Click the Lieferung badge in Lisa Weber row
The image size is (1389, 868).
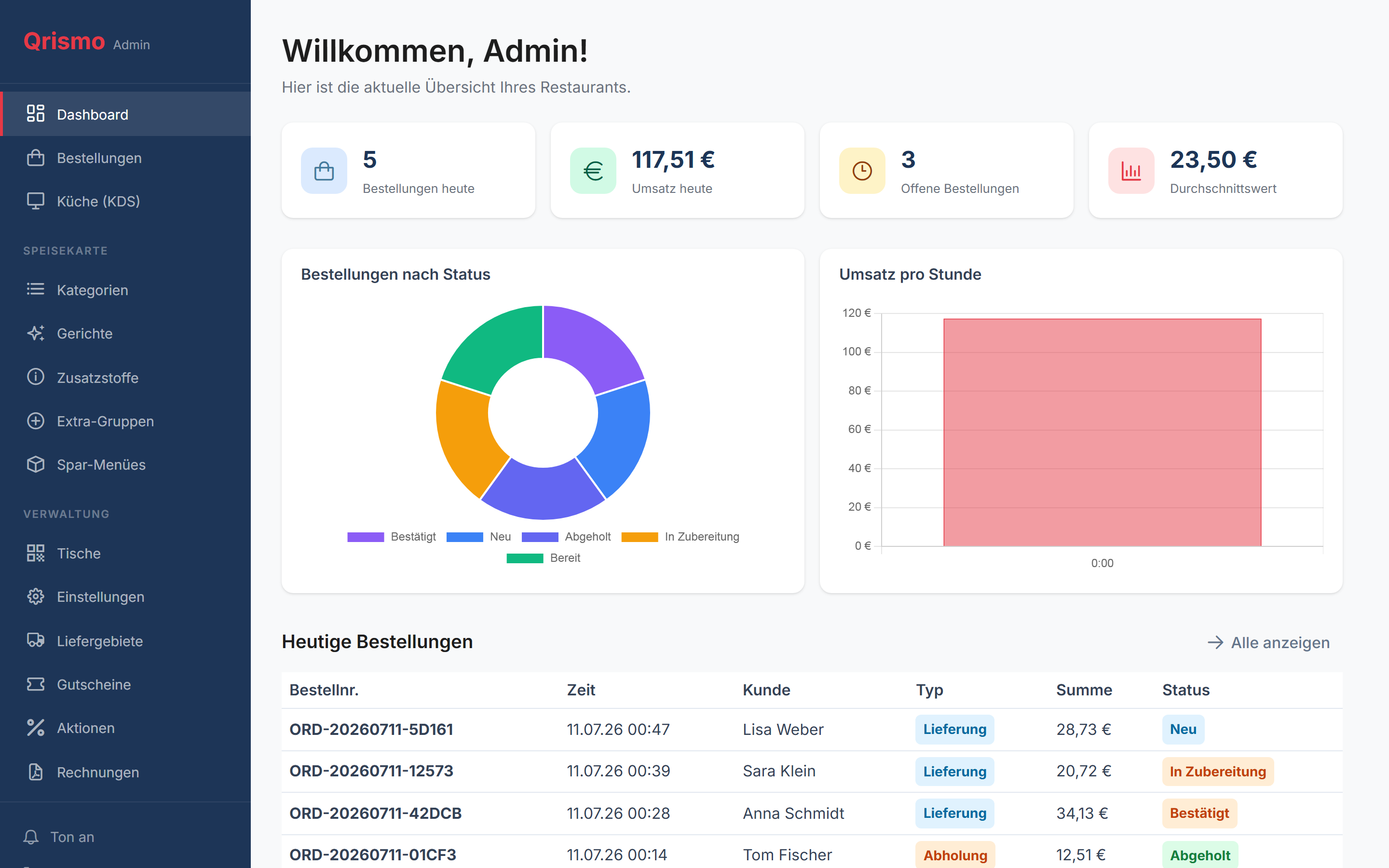[x=954, y=729]
